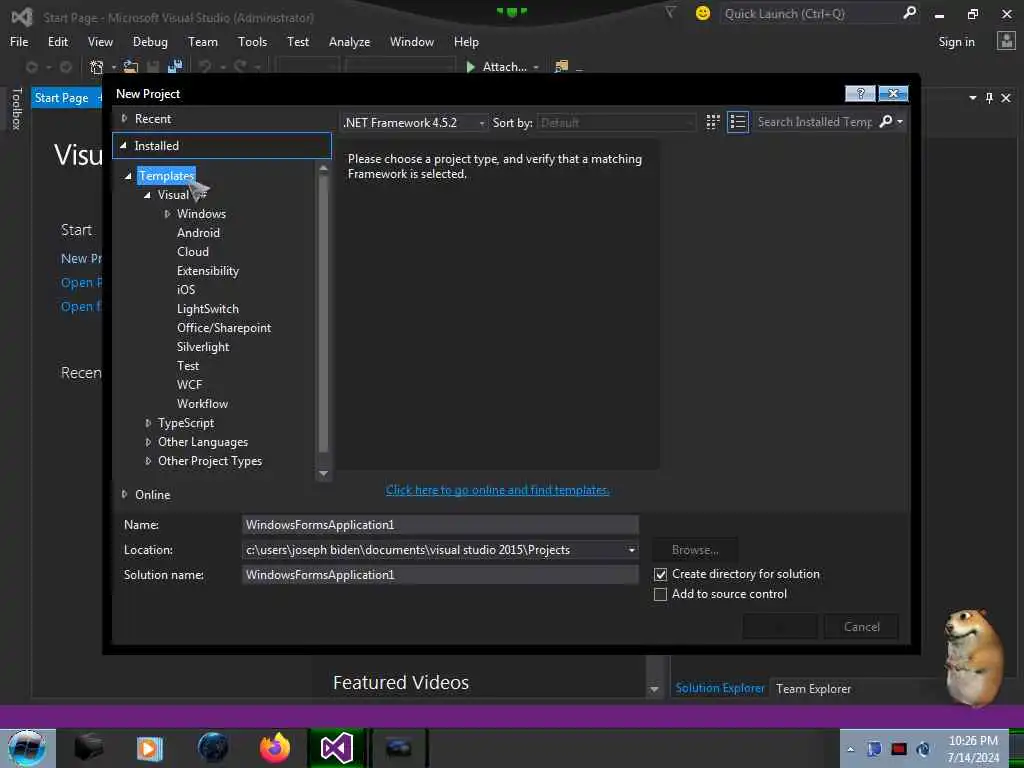1024x768 pixels.
Task: Click the notifications flag icon in title bar
Action: [x=670, y=12]
